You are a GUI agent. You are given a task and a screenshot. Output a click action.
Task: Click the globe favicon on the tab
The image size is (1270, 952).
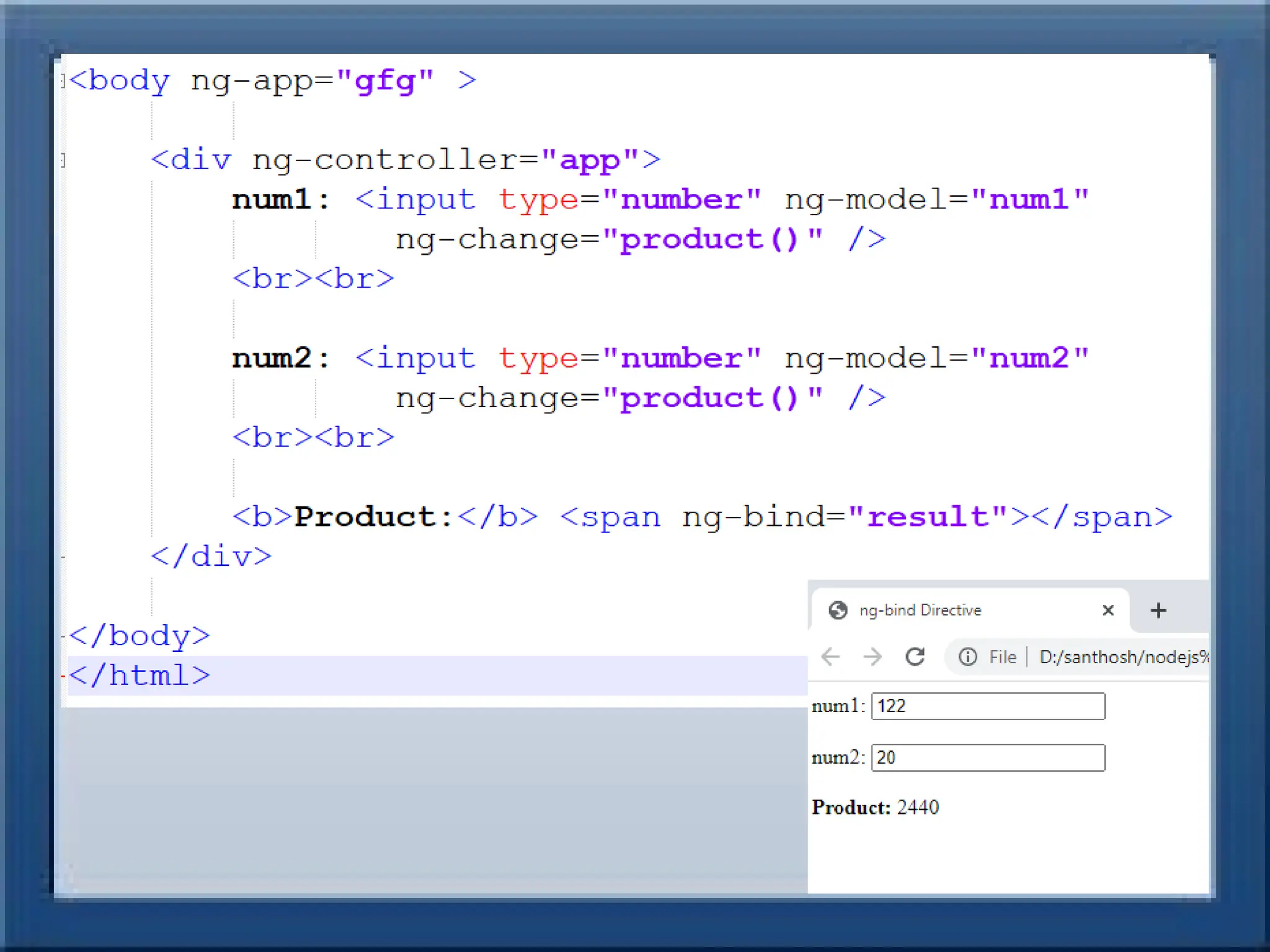click(x=838, y=610)
